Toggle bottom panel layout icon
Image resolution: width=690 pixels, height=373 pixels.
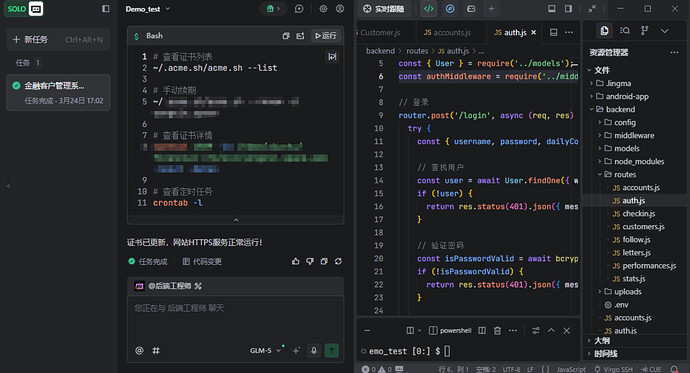[x=551, y=9]
